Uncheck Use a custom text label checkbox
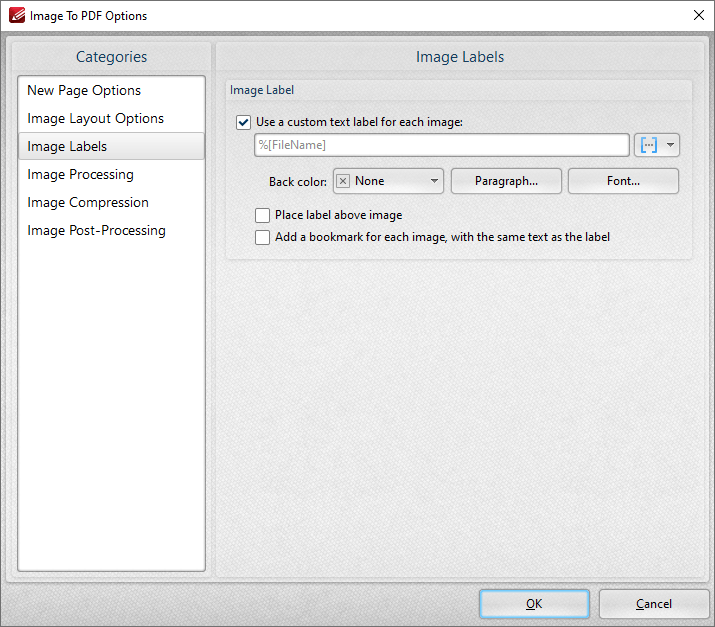 pos(243,122)
